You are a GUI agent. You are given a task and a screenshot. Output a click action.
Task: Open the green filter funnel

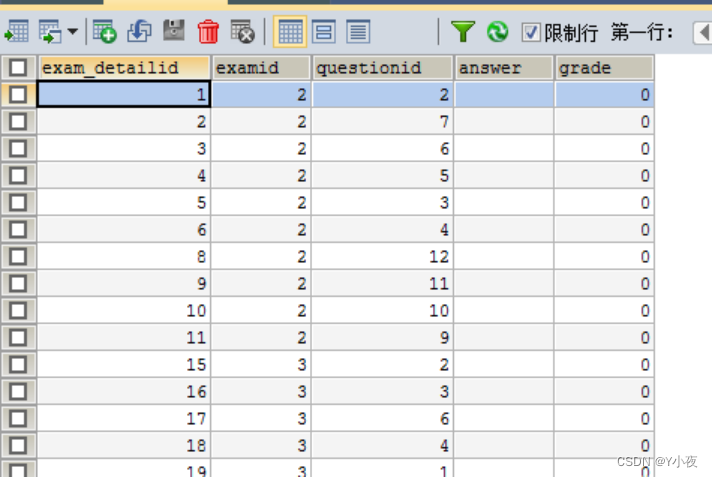(x=462, y=32)
